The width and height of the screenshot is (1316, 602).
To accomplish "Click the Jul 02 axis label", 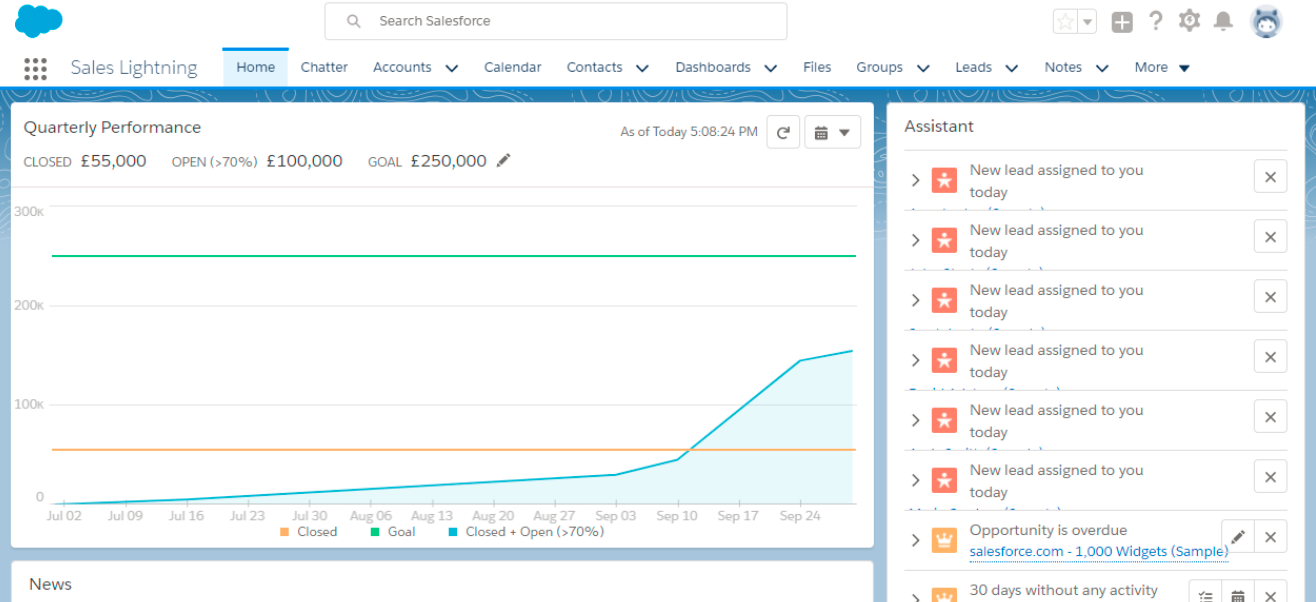I will pos(66,516).
